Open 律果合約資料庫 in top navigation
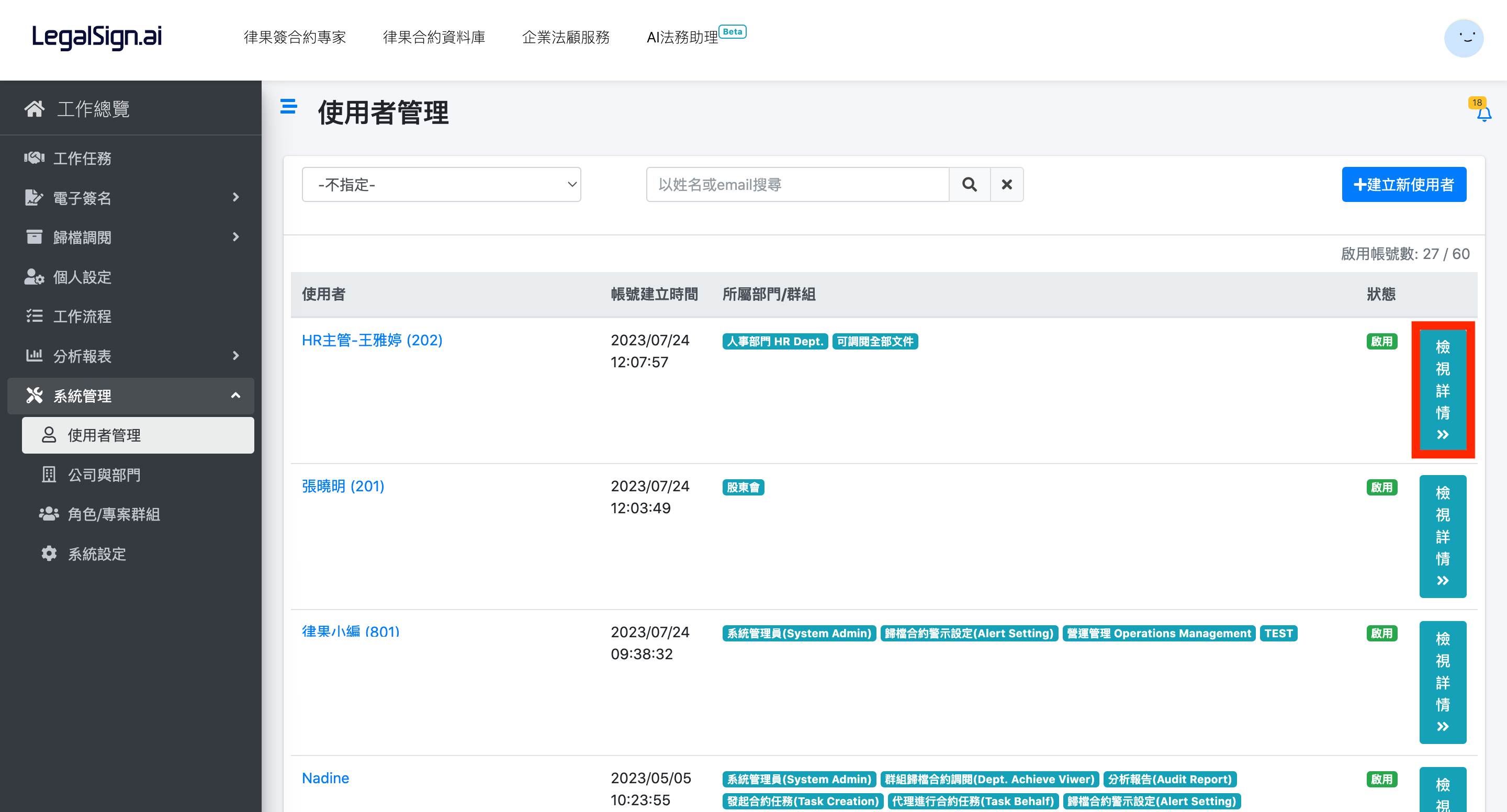Image resolution: width=1507 pixels, height=812 pixels. 434,38
